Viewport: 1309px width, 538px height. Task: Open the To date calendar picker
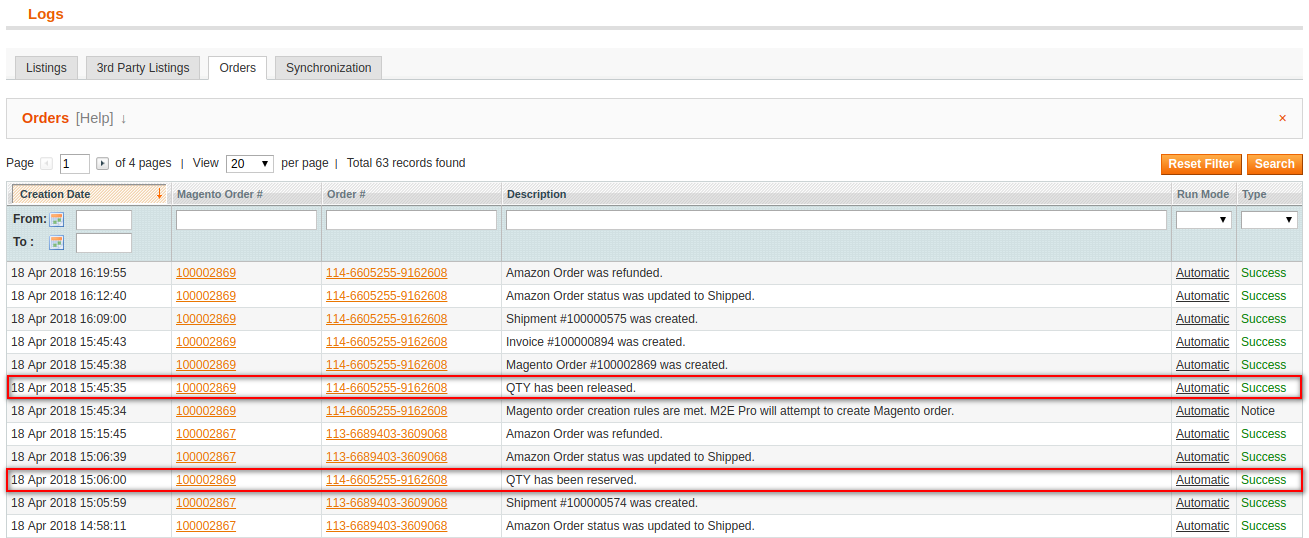[x=57, y=242]
